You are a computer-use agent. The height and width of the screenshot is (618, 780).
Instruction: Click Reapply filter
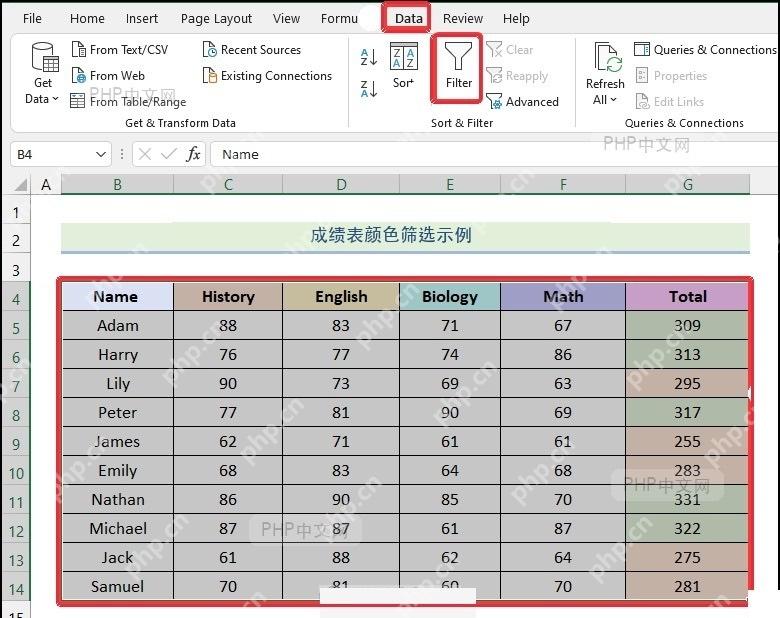(517, 76)
